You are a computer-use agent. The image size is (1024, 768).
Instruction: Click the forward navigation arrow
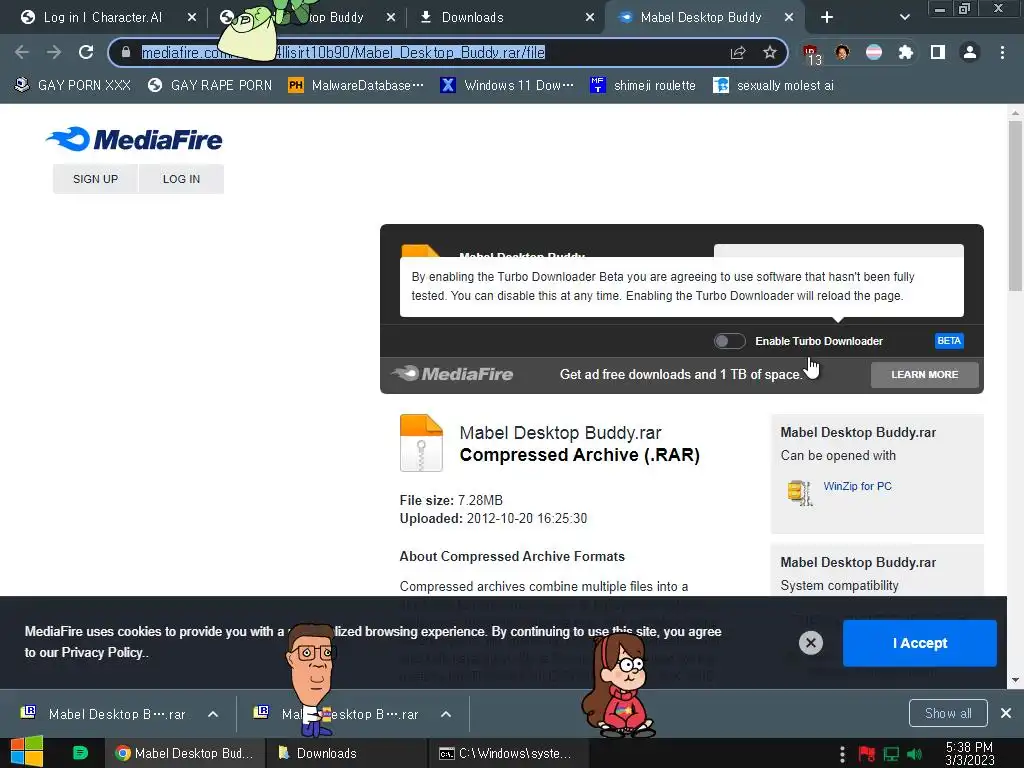pos(54,52)
